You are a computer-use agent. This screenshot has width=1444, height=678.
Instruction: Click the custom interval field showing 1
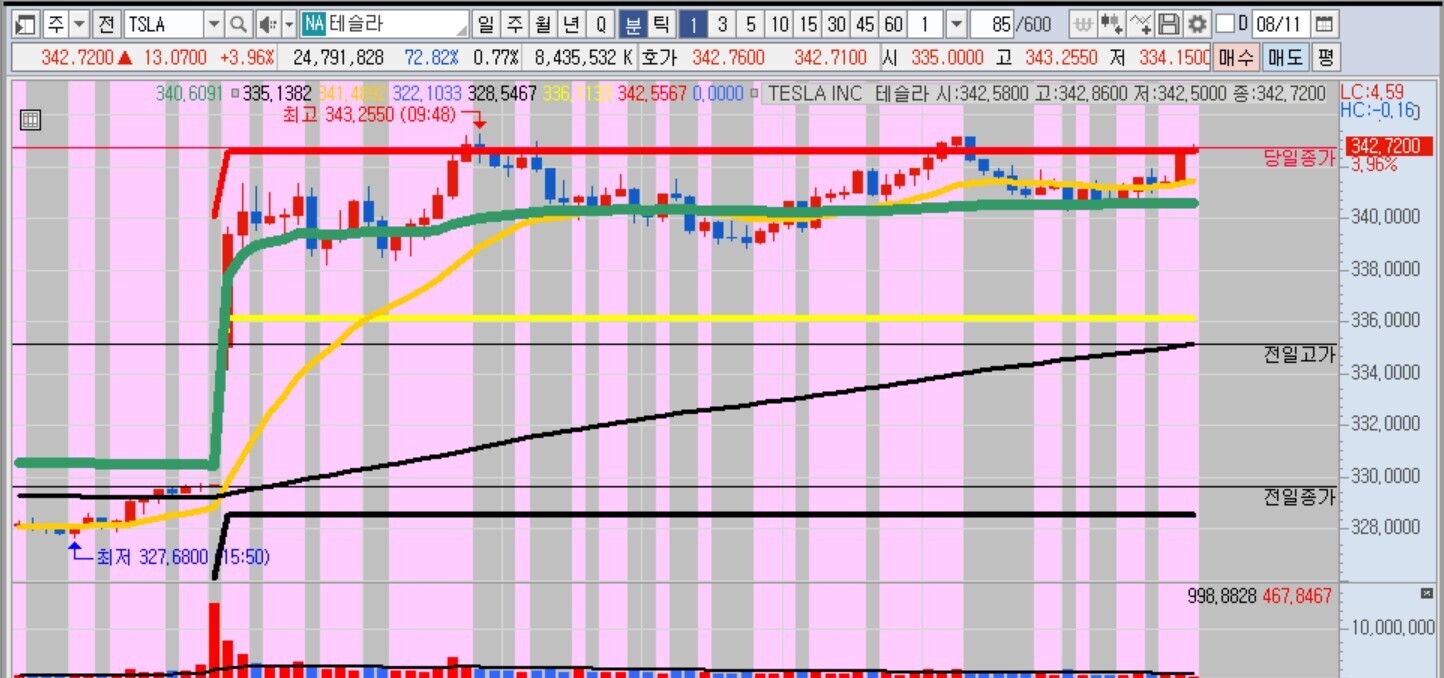point(926,23)
